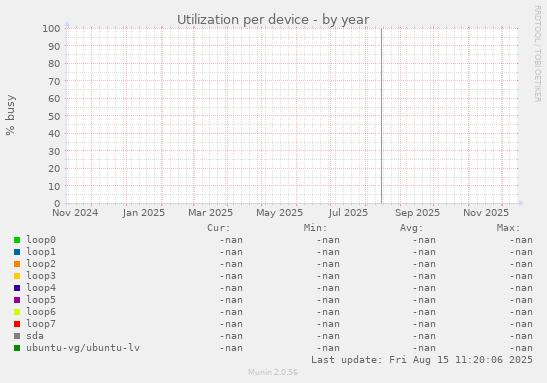Click ubuntu-vg/ubuntu-lv's Avg -nan value
The width and height of the screenshot is (547, 383).
424,348
